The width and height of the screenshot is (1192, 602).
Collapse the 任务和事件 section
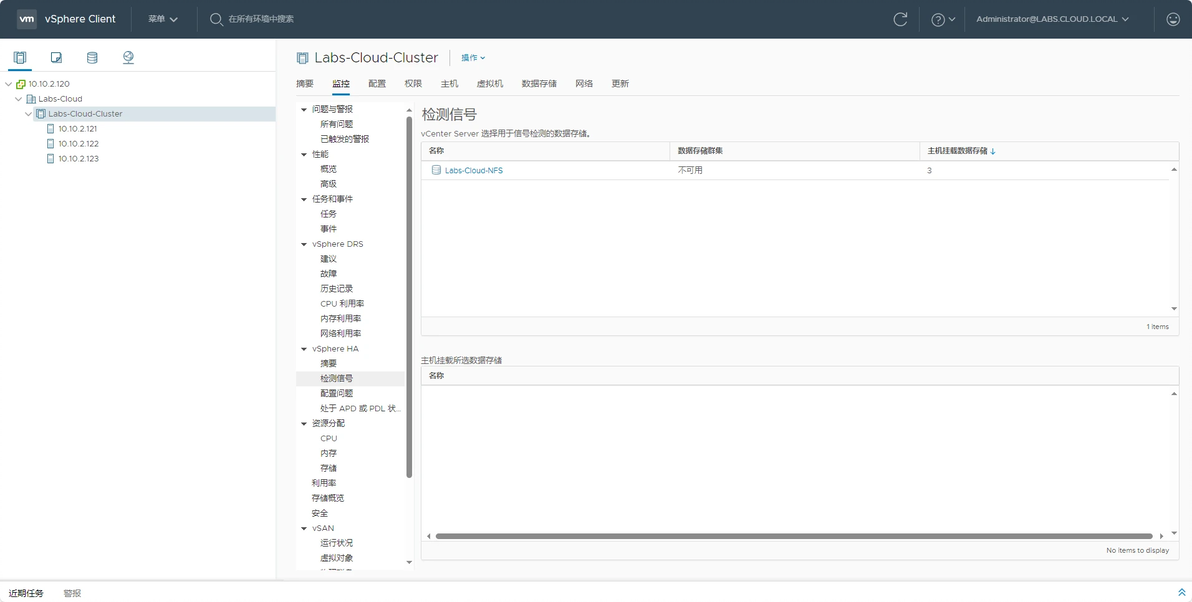pos(304,199)
